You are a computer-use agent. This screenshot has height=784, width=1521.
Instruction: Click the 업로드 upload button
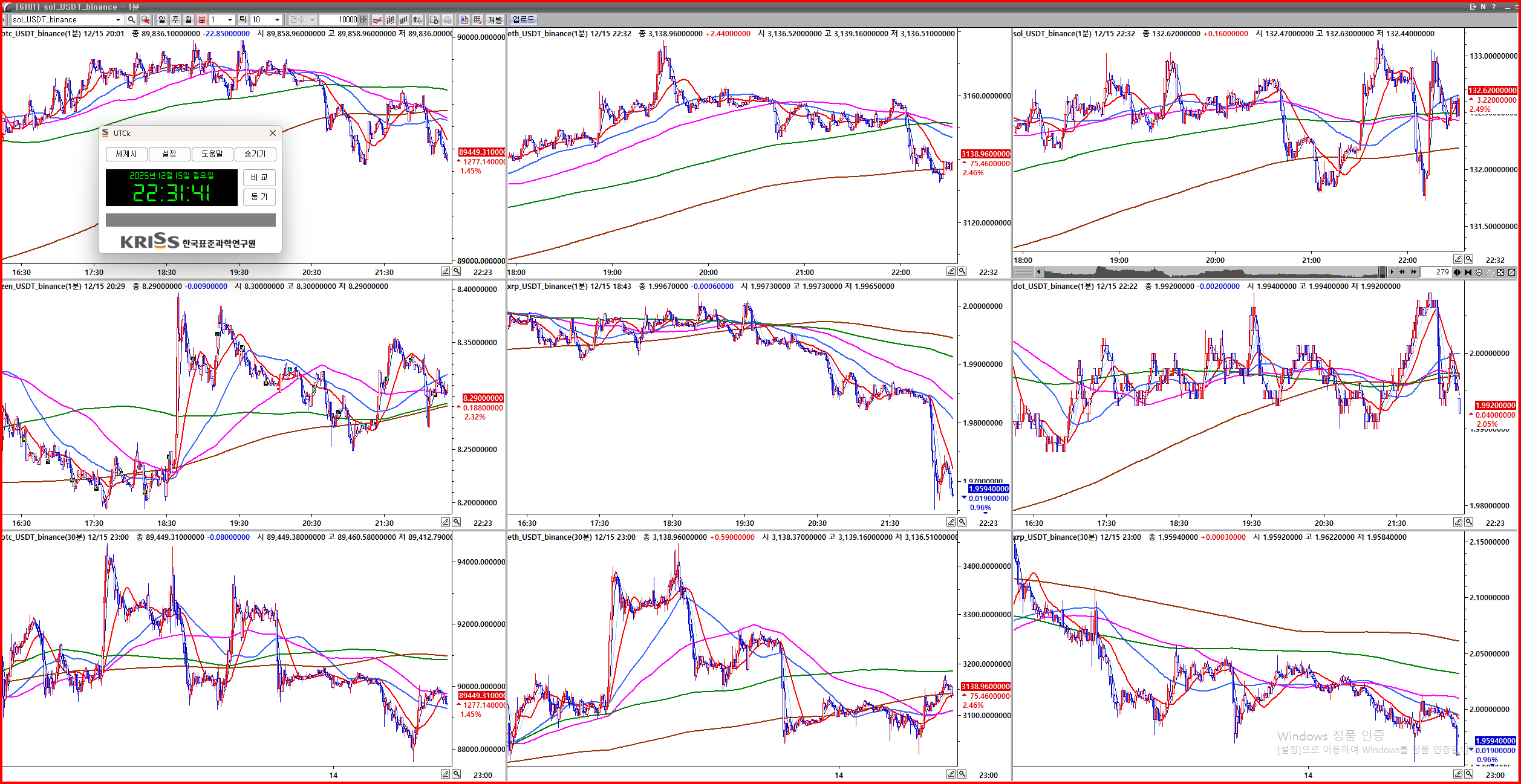click(x=524, y=20)
